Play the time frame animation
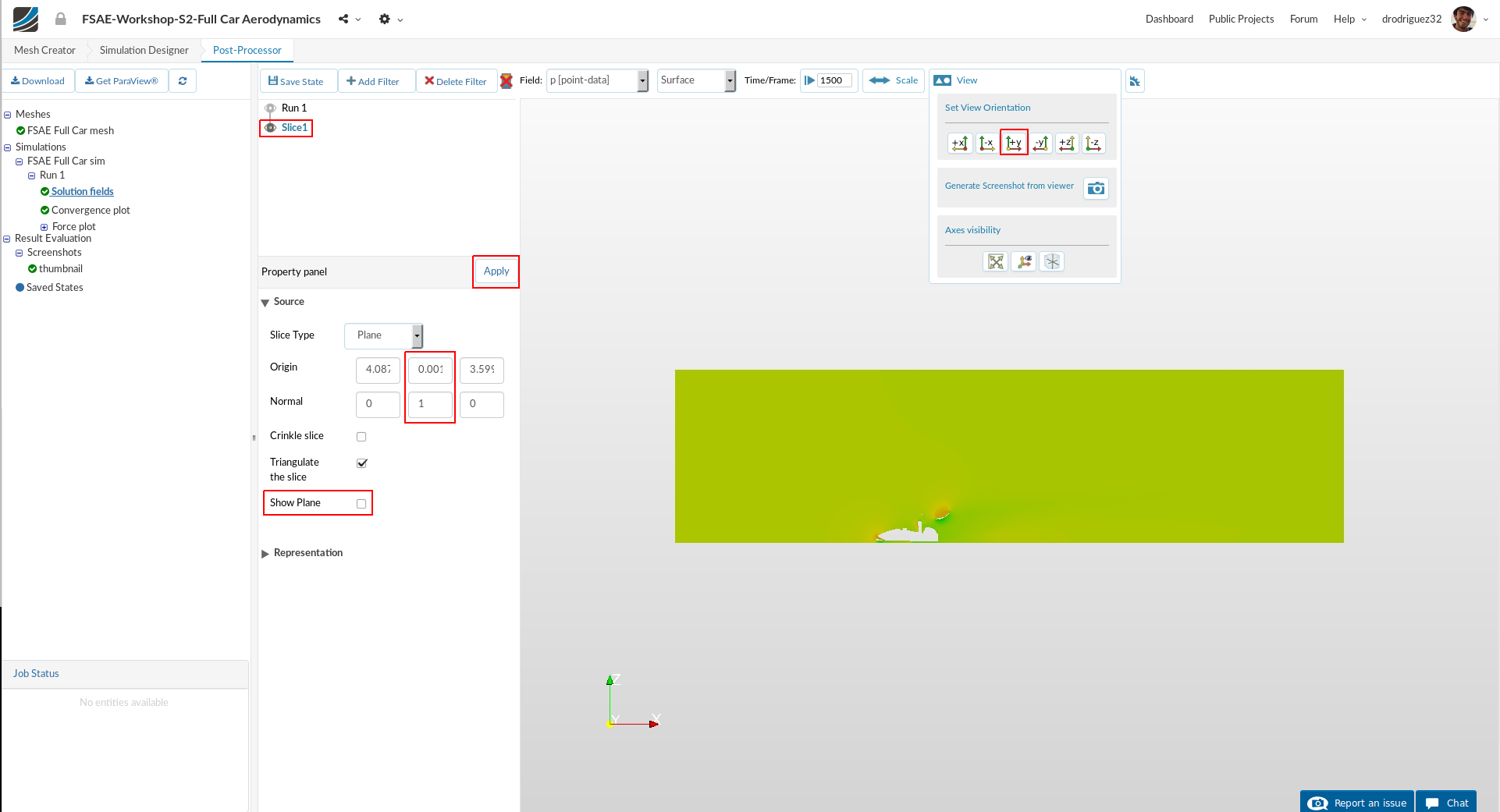1500x812 pixels. 809,80
